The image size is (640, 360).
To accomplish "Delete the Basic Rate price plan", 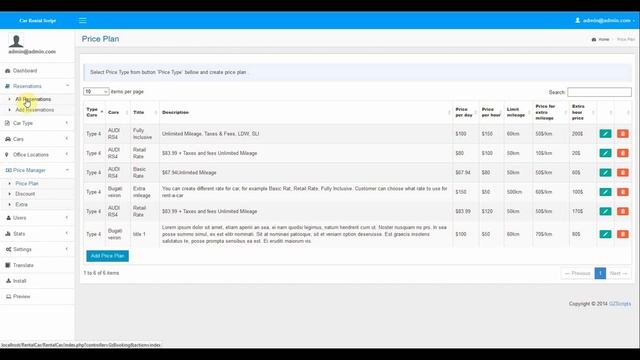I will coord(622,173).
